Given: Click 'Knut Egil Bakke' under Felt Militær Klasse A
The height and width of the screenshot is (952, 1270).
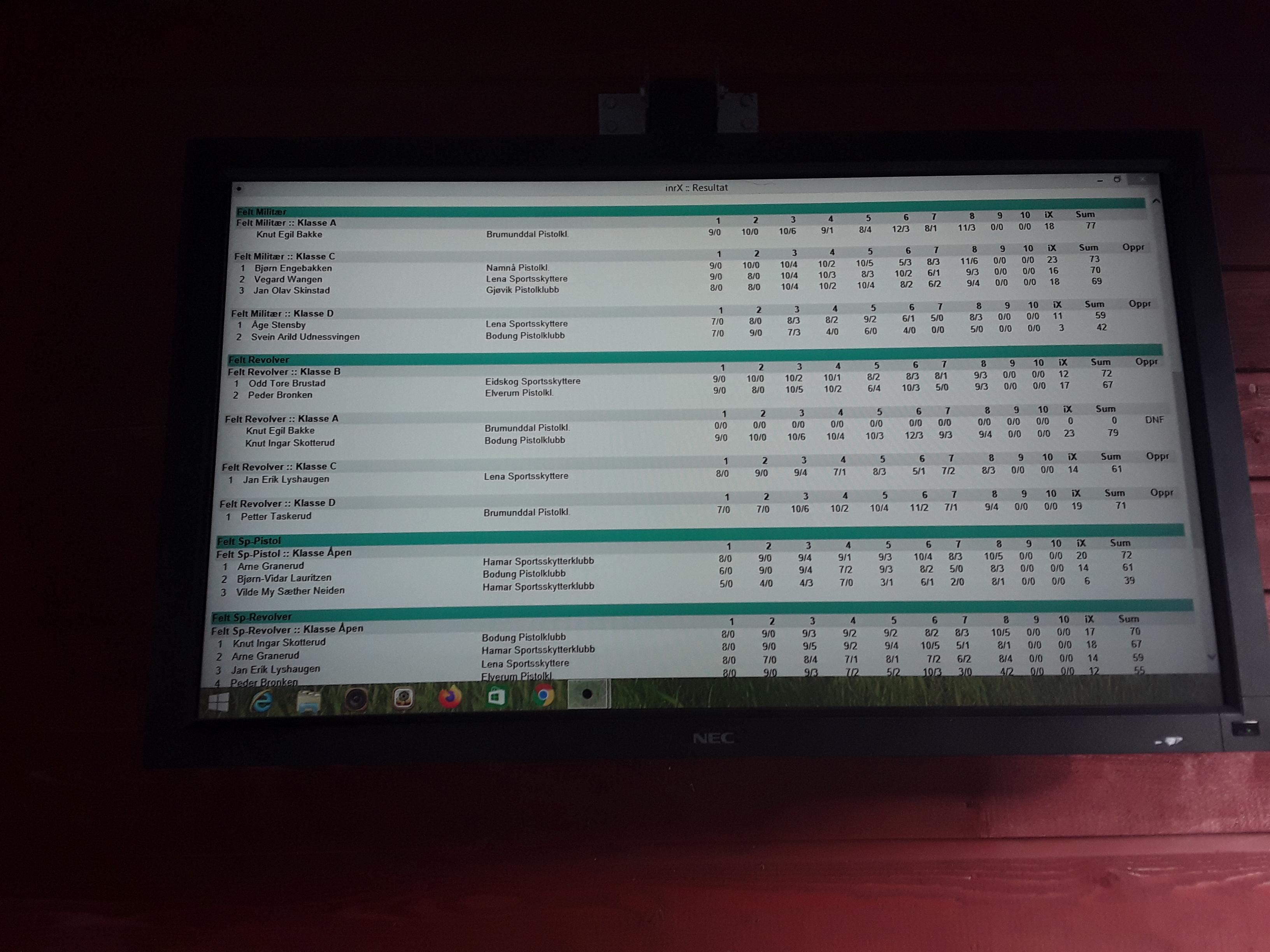Looking at the screenshot, I should (289, 234).
